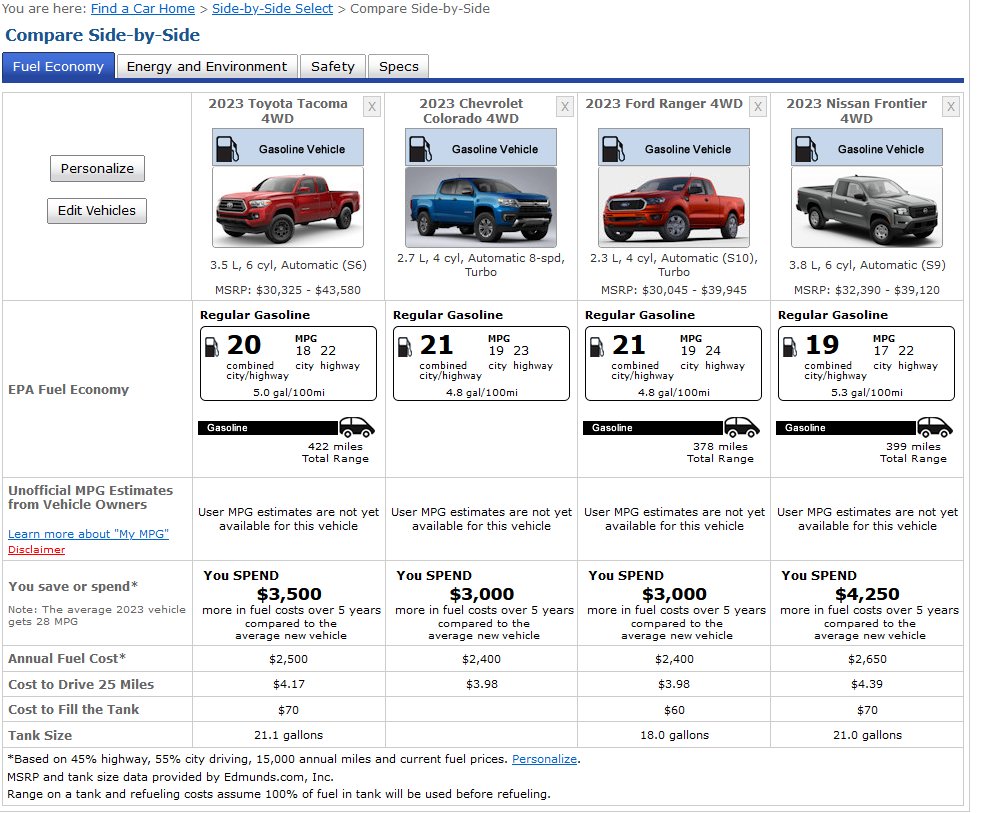Click the "$2,500" annual fuel cost value

point(288,659)
